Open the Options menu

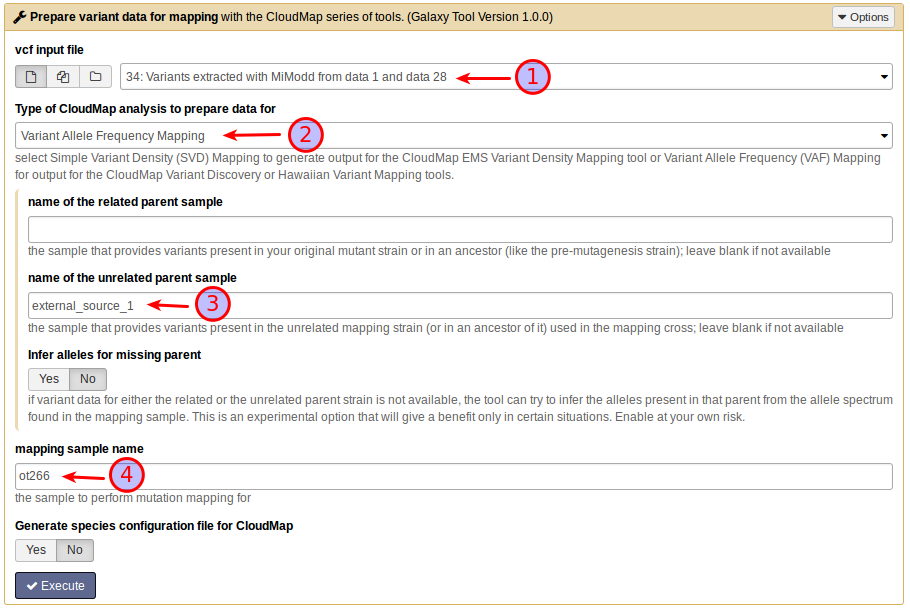tap(864, 17)
